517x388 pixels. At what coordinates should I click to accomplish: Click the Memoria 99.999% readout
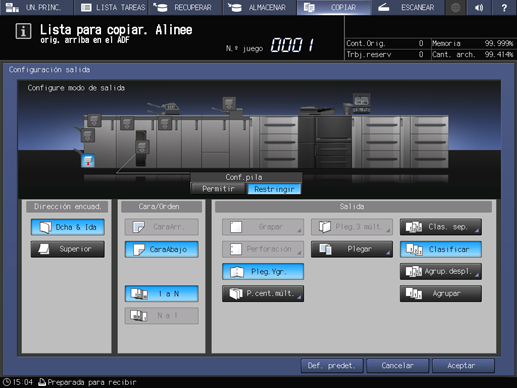[473, 43]
